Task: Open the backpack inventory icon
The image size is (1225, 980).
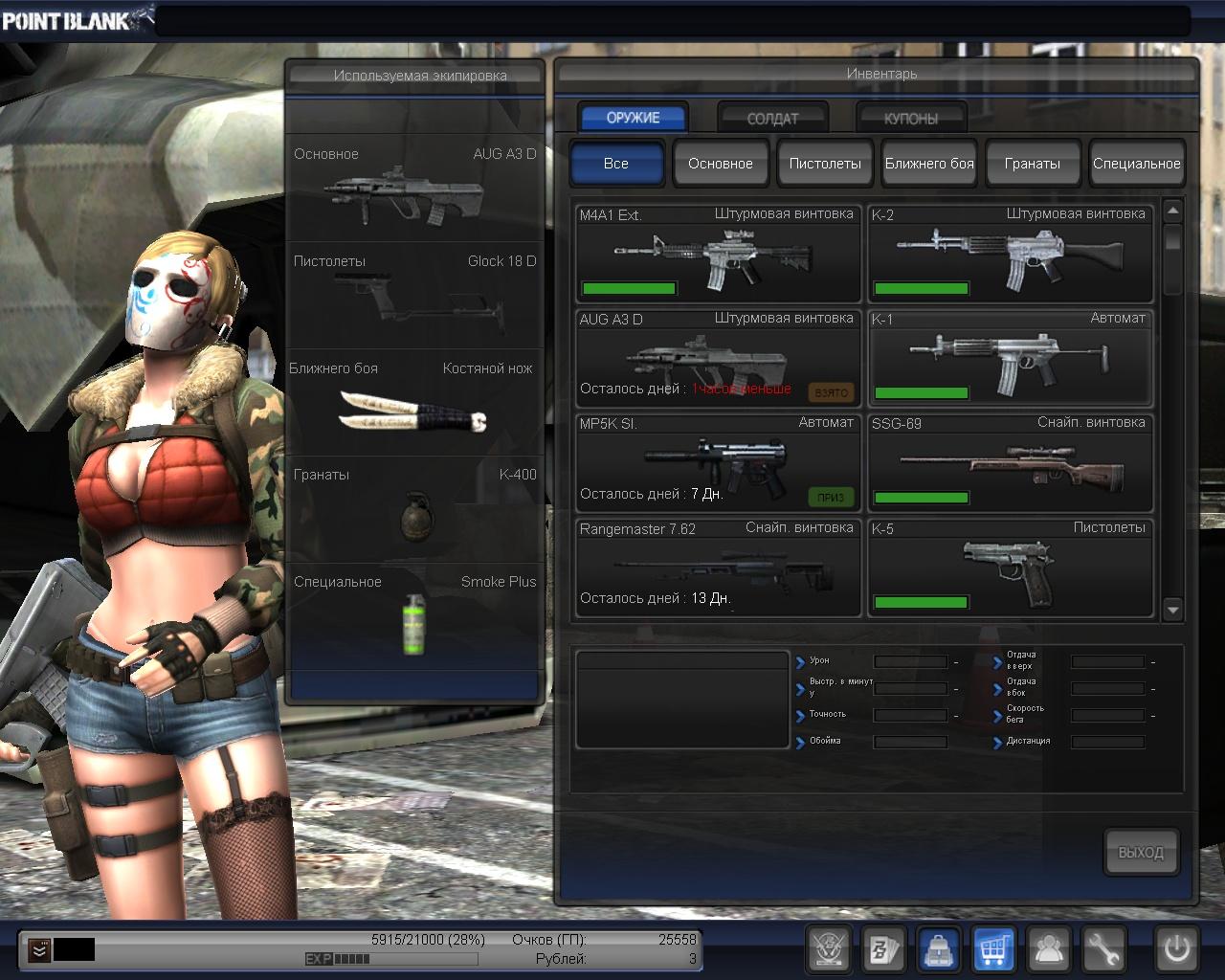Action: [x=939, y=949]
